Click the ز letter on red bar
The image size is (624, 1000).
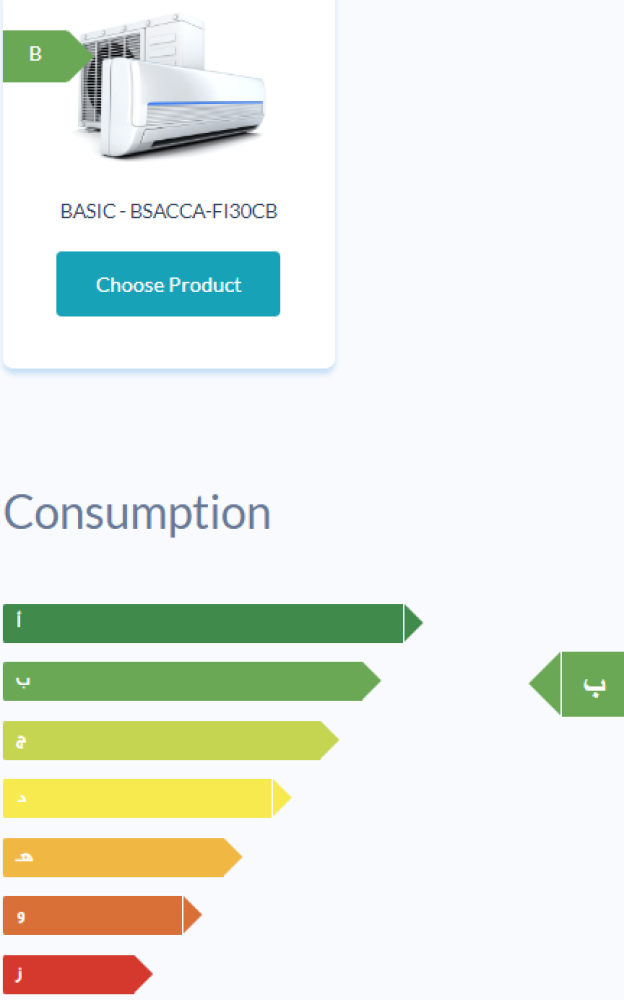(19, 974)
